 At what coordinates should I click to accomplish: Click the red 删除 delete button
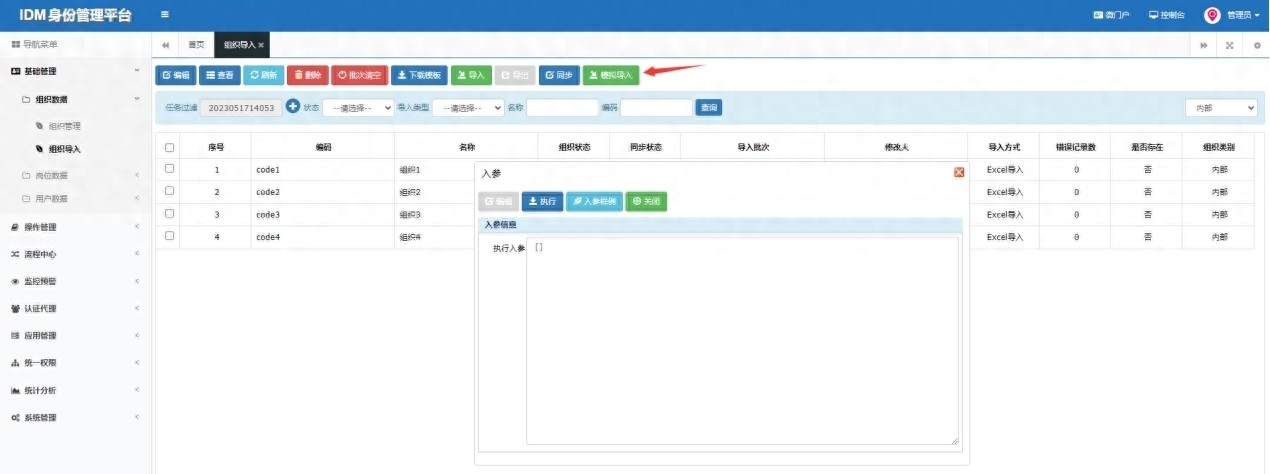pyautogui.click(x=307, y=75)
